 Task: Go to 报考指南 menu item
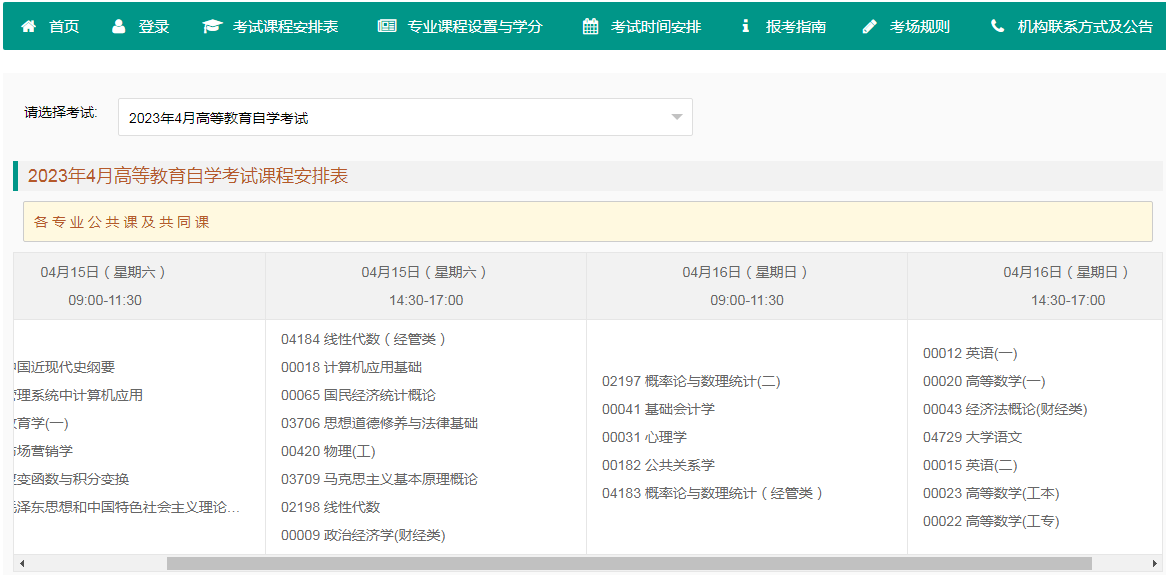796,27
